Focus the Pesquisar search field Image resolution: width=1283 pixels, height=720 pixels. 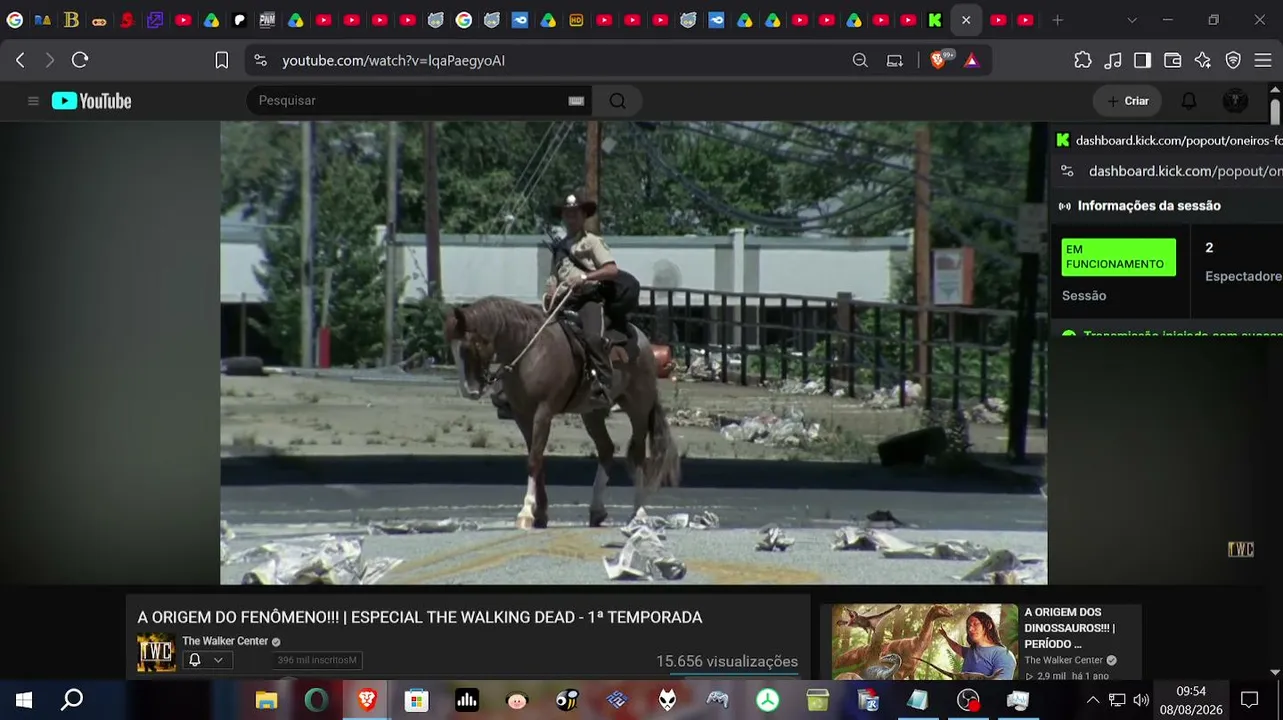(x=408, y=100)
